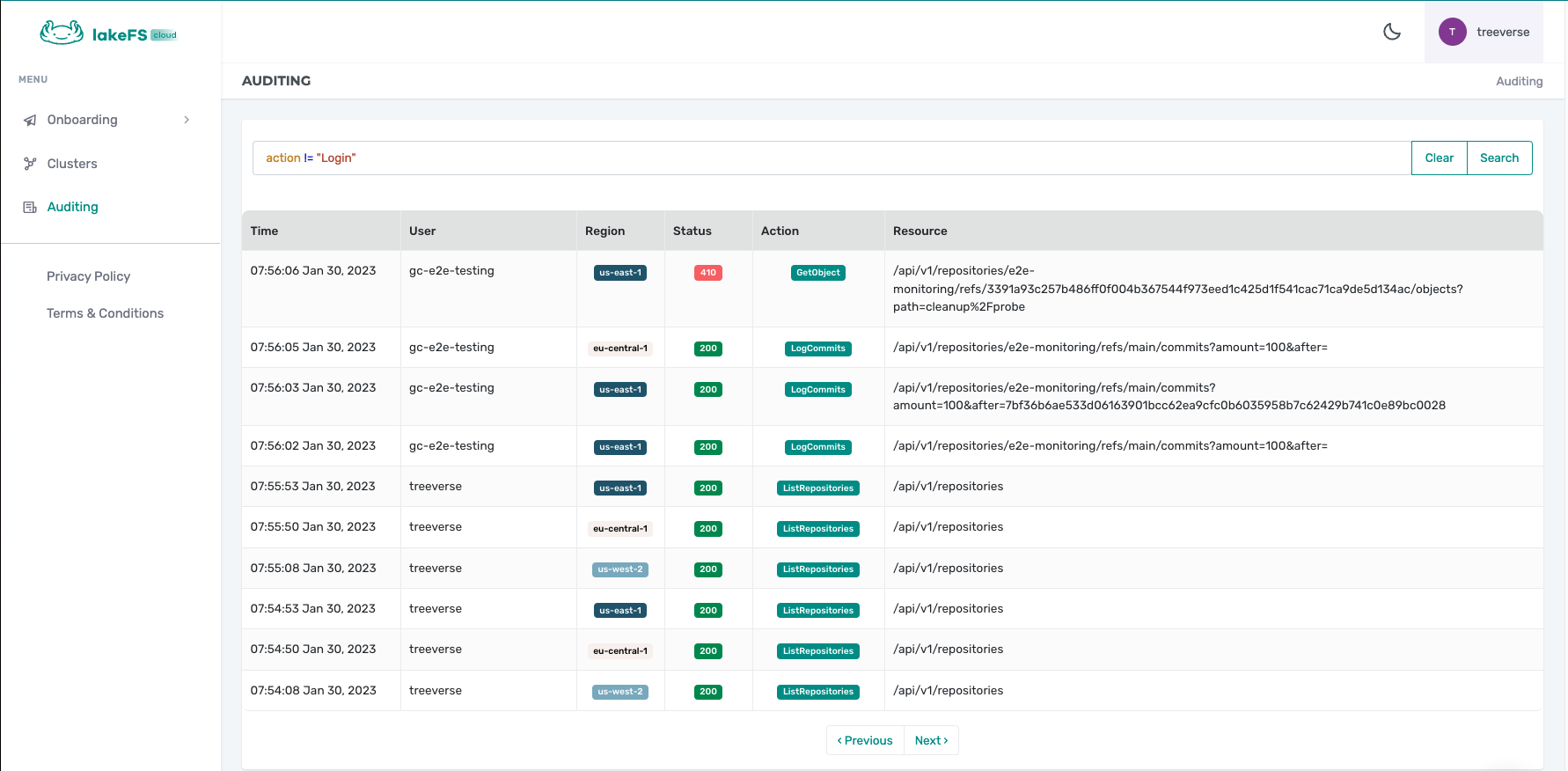The width and height of the screenshot is (1568, 771).
Task: Click the audit query input field
Action: tap(832, 158)
